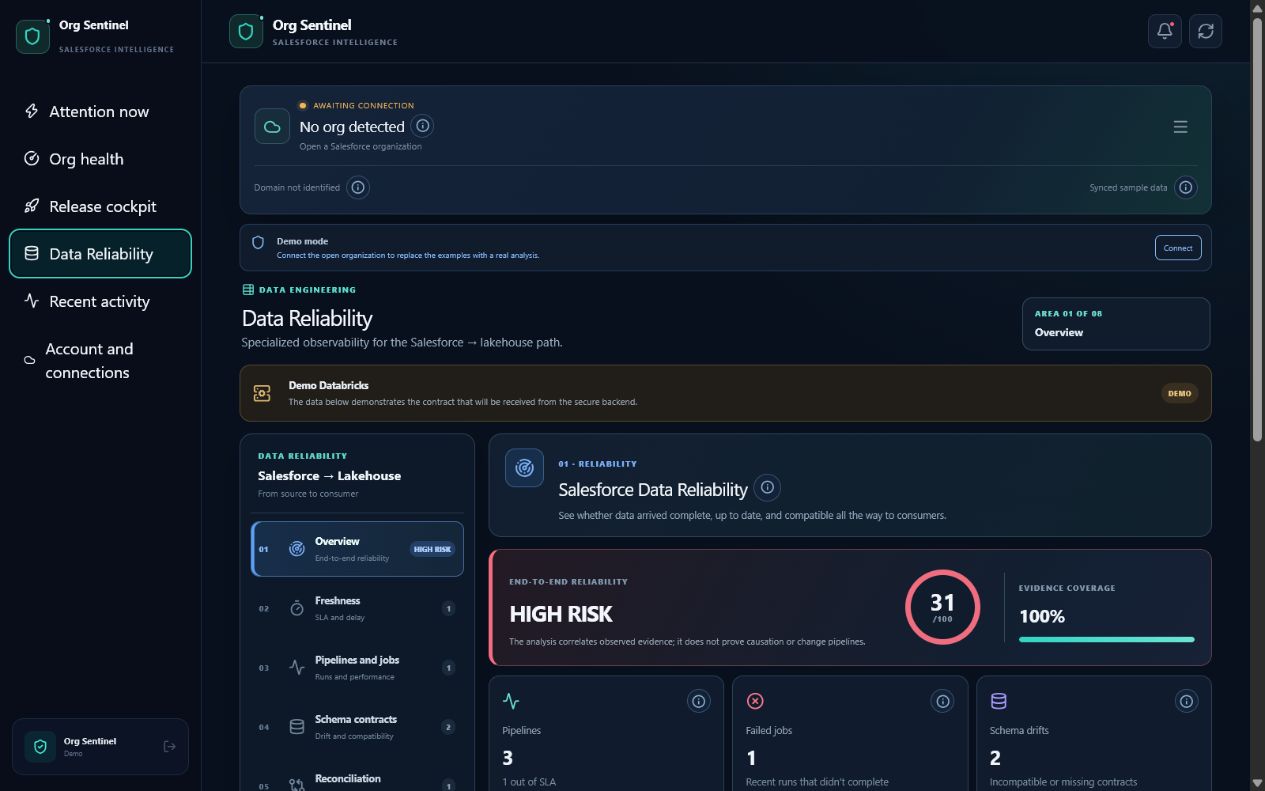Click the red X icon on Failed jobs
The height and width of the screenshot is (791, 1265).
755,701
